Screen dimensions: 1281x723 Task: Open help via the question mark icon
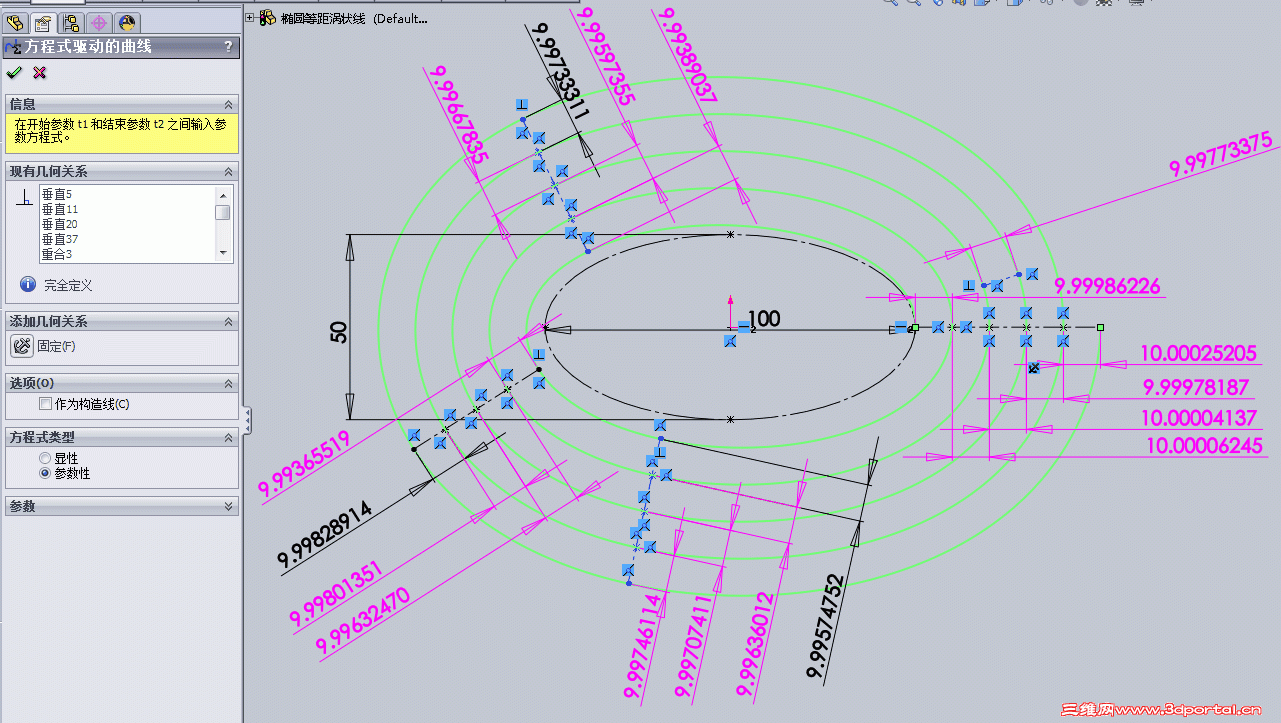(x=230, y=46)
